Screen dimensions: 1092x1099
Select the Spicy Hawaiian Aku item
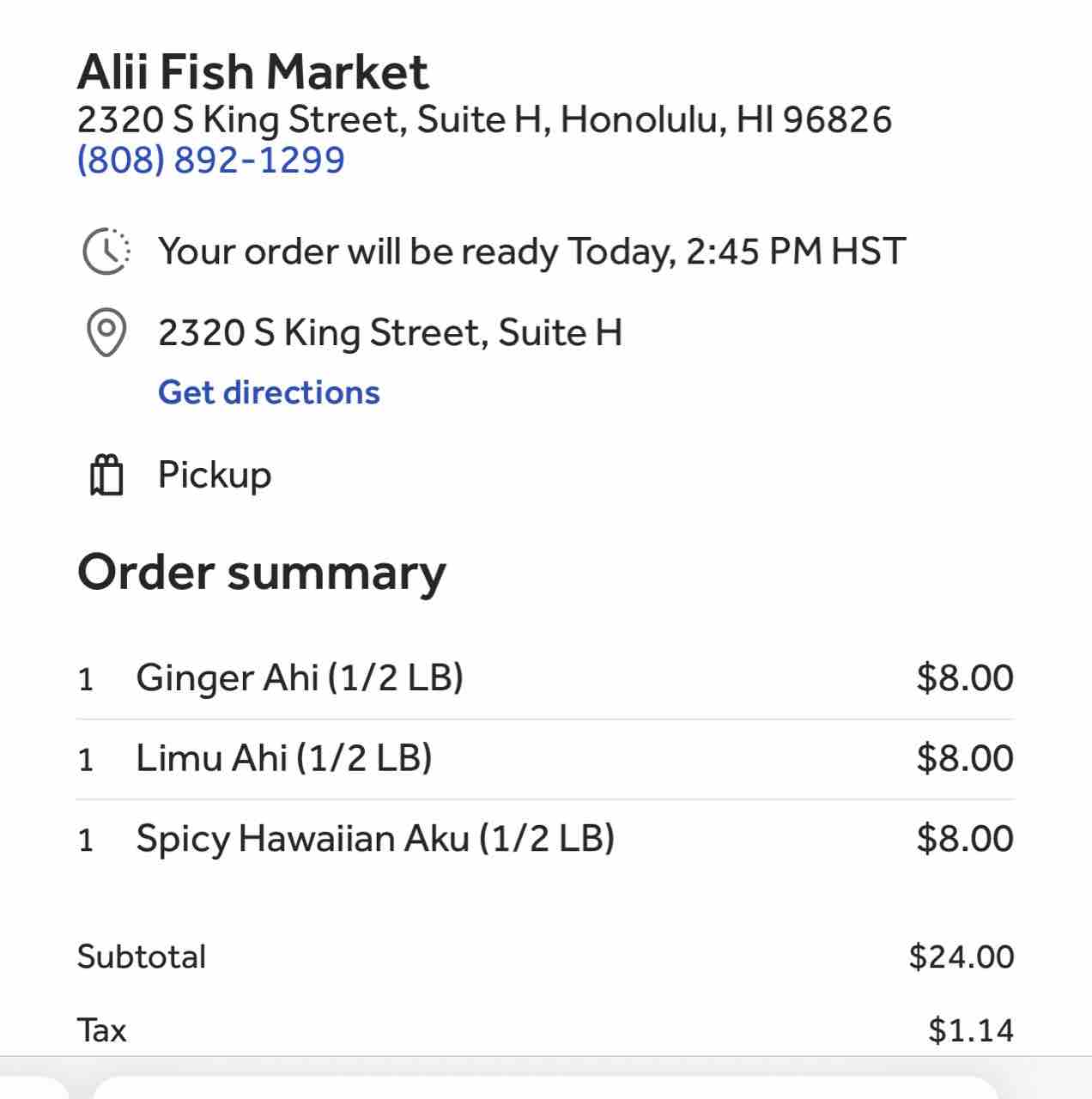(375, 839)
